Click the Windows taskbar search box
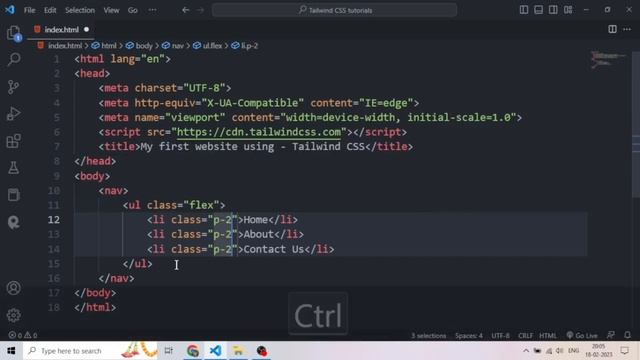The height and width of the screenshot is (360, 640). 90,351
